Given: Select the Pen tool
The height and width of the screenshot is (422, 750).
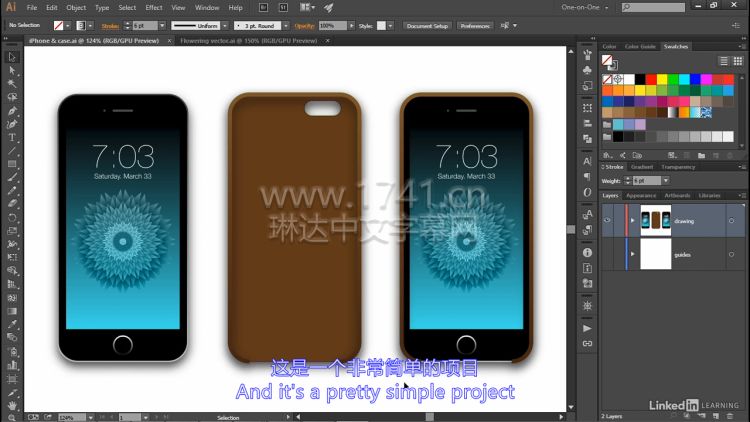Looking at the screenshot, I should 12,111.
